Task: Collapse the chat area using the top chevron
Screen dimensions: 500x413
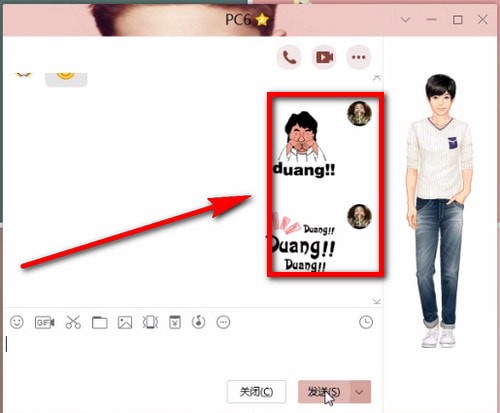Action: click(377, 78)
